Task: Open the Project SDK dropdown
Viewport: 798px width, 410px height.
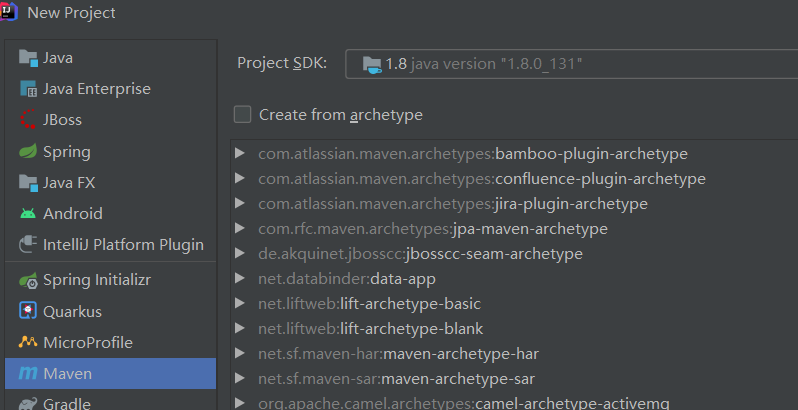Action: click(x=571, y=64)
